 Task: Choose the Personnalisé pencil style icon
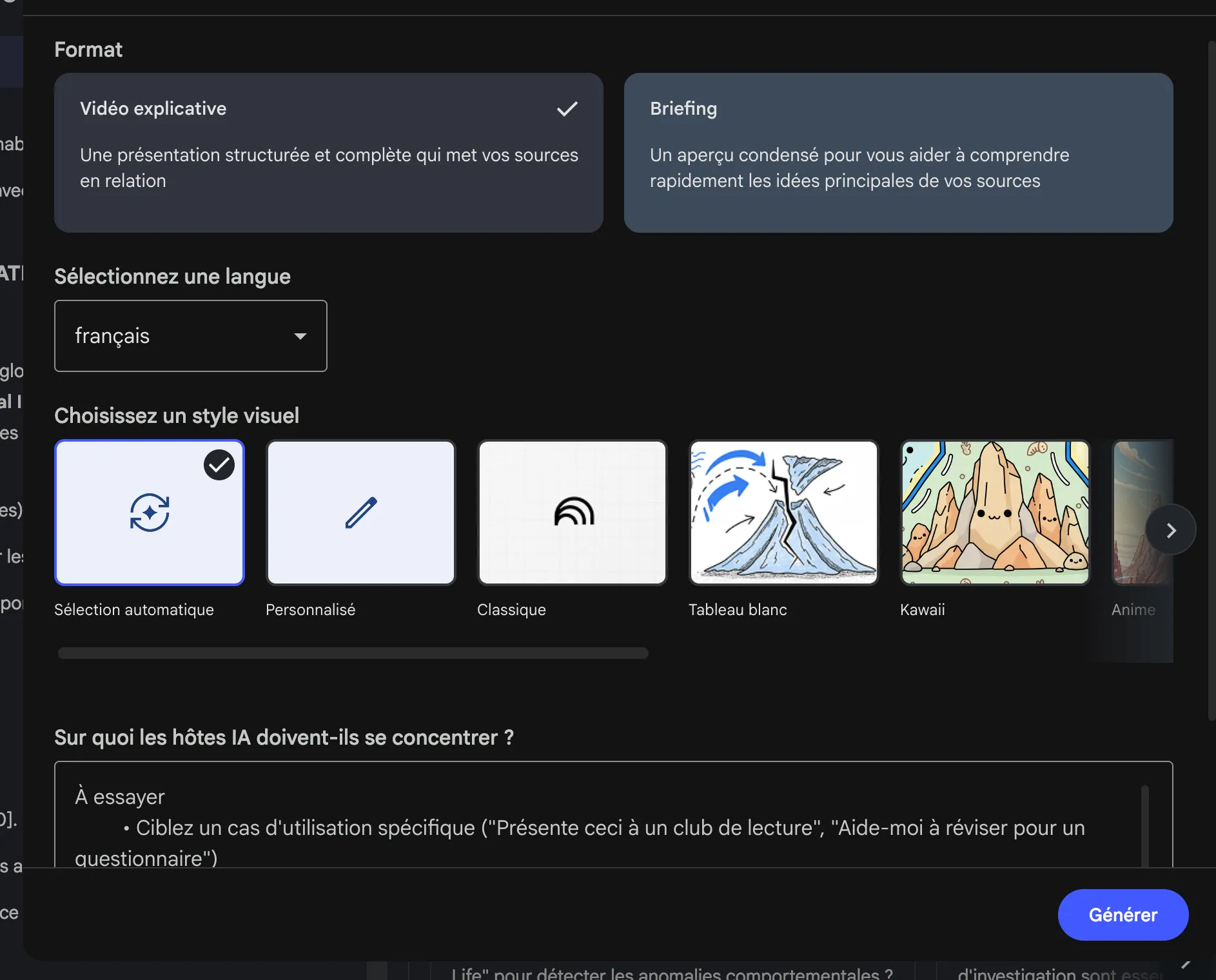click(x=360, y=513)
